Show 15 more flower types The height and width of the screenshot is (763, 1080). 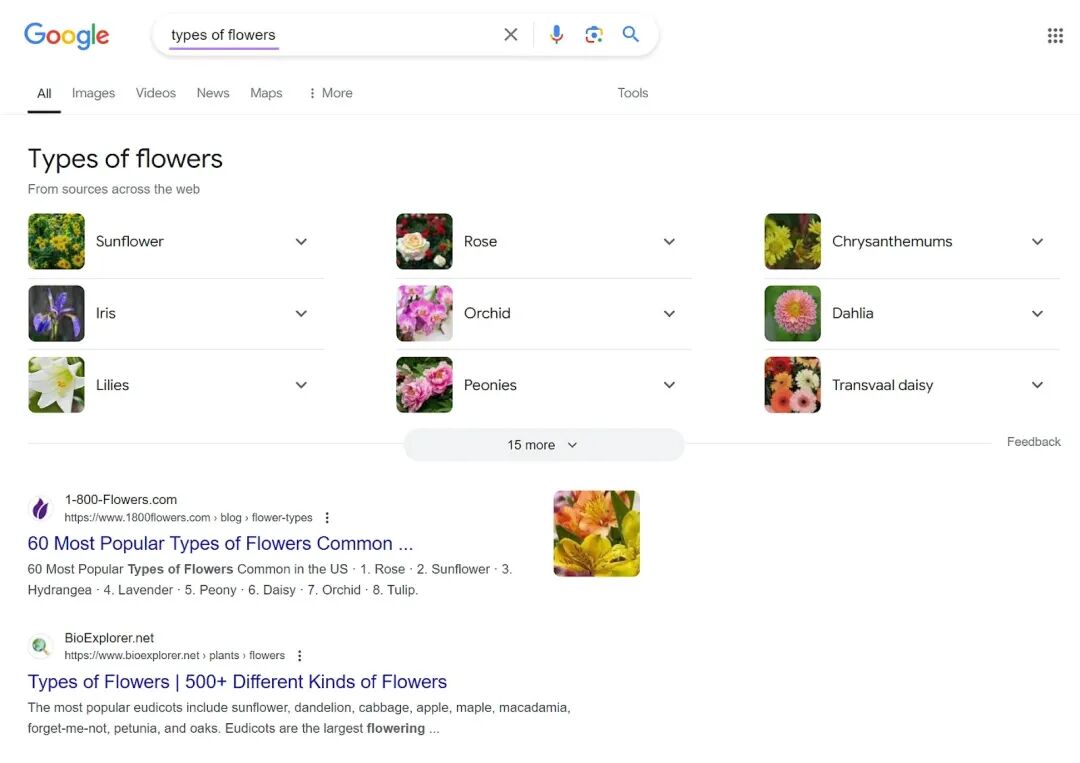[543, 445]
